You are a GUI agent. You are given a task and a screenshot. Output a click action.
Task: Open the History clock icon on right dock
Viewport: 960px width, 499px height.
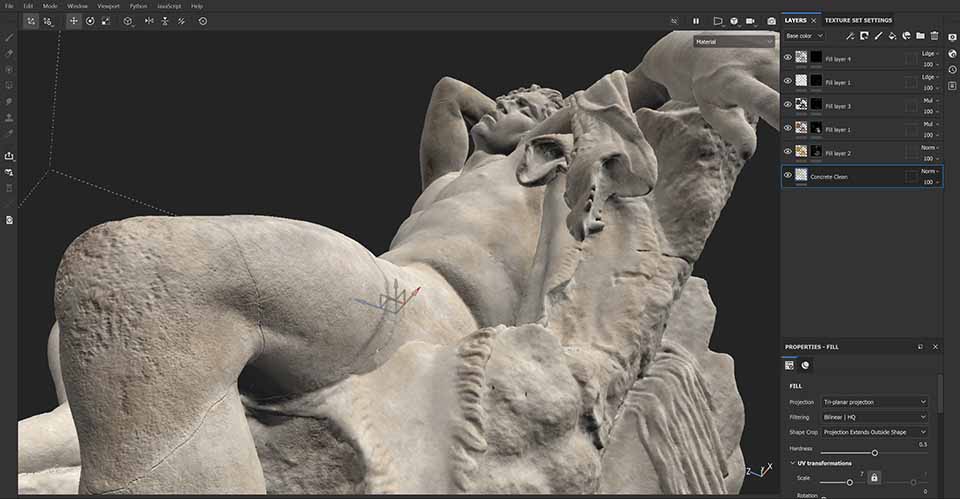pyautogui.click(x=952, y=70)
